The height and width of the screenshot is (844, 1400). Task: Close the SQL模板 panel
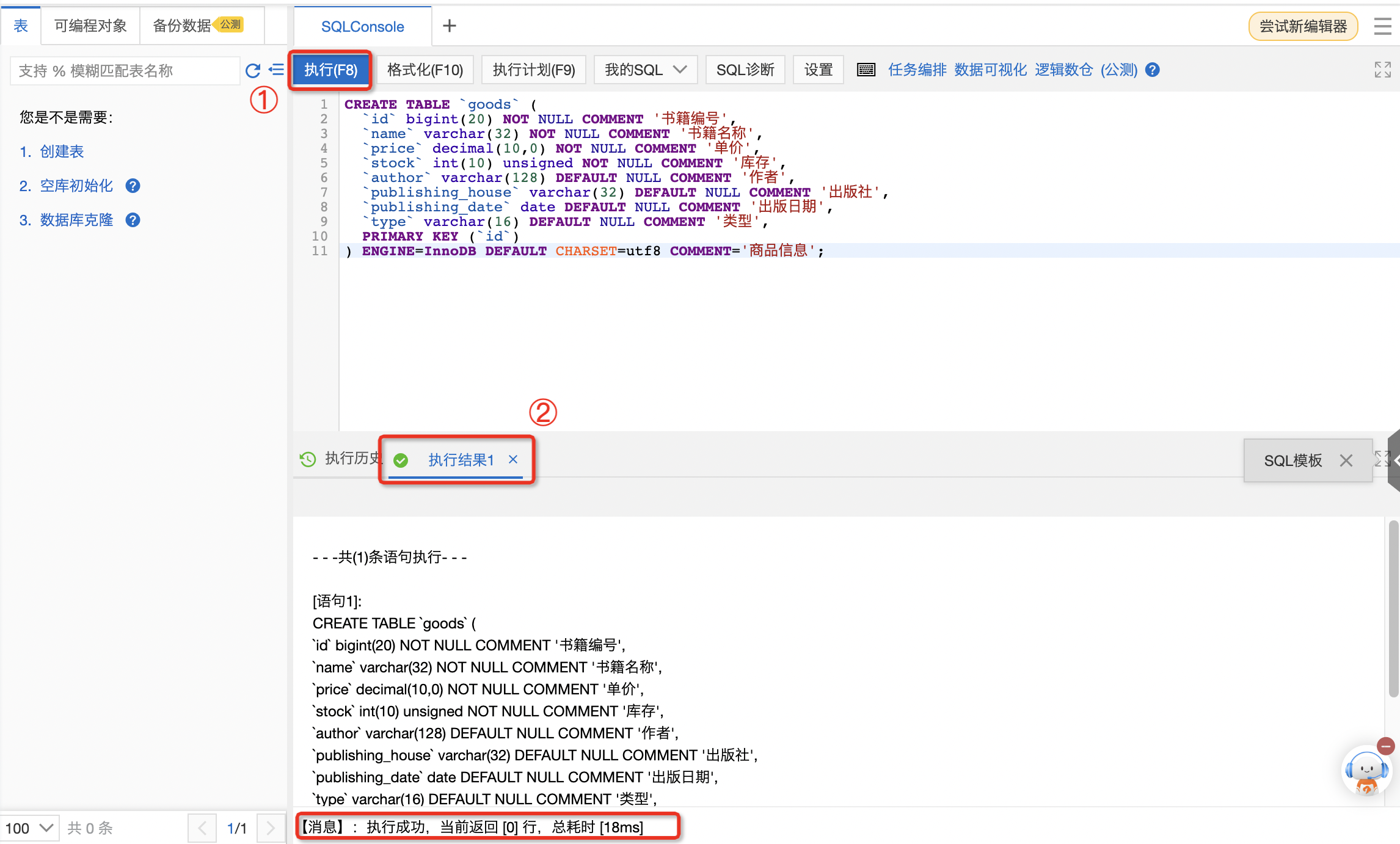point(1346,460)
